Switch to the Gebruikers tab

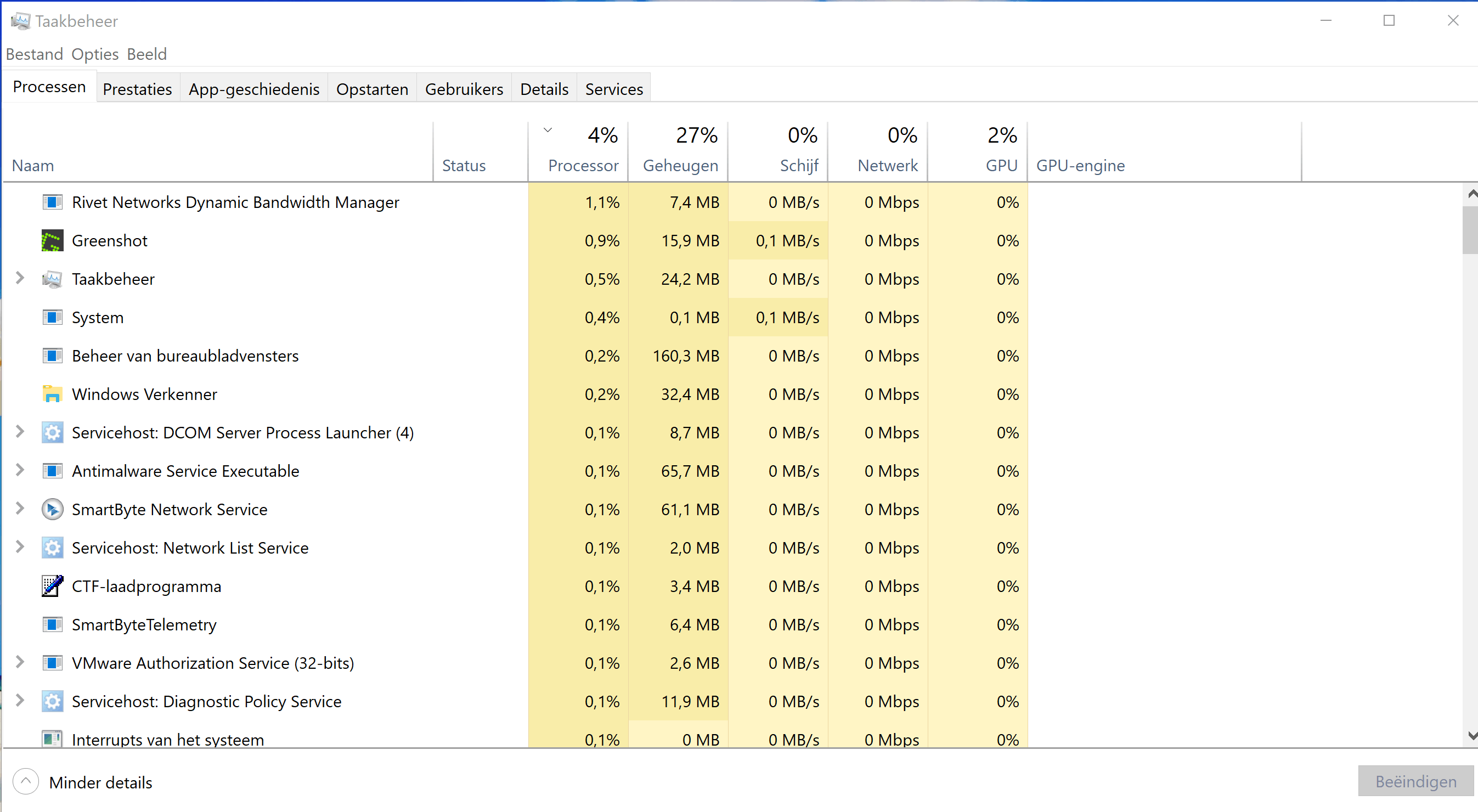[x=464, y=89]
